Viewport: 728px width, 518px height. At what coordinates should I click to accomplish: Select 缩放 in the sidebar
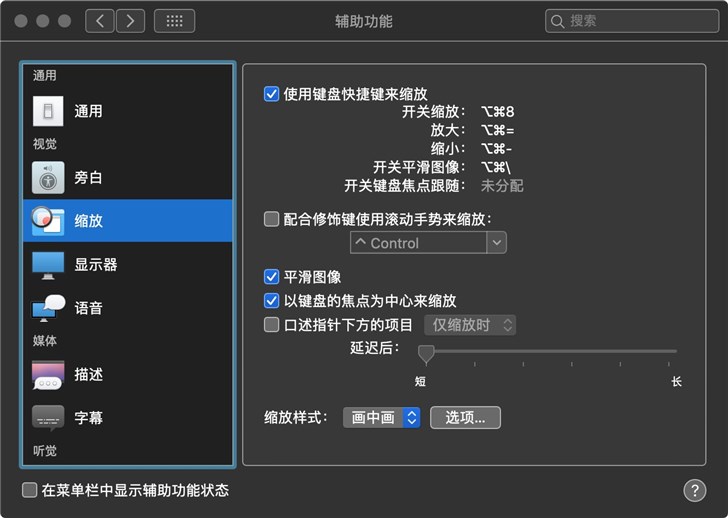128,221
